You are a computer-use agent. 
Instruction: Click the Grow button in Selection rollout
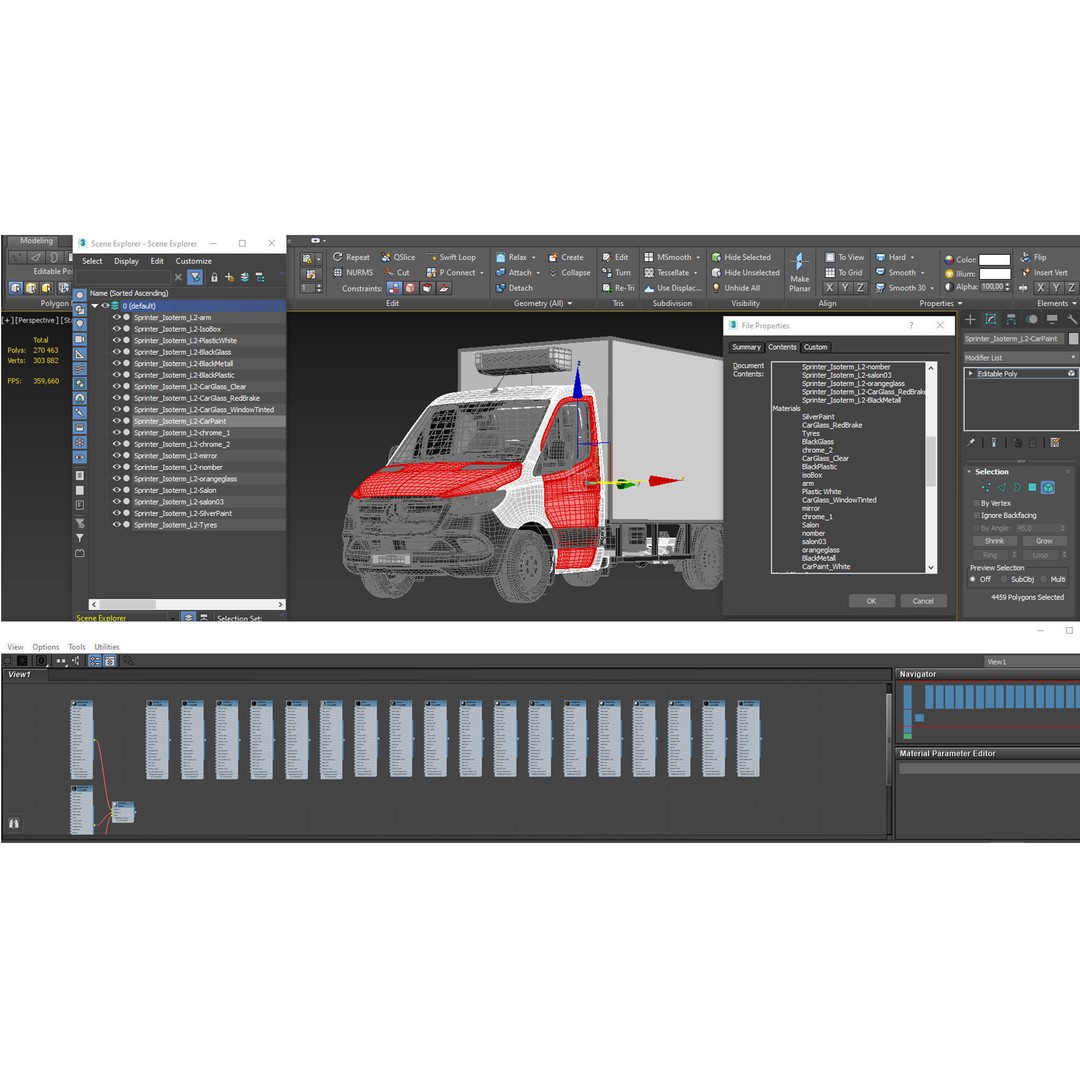tap(1044, 540)
